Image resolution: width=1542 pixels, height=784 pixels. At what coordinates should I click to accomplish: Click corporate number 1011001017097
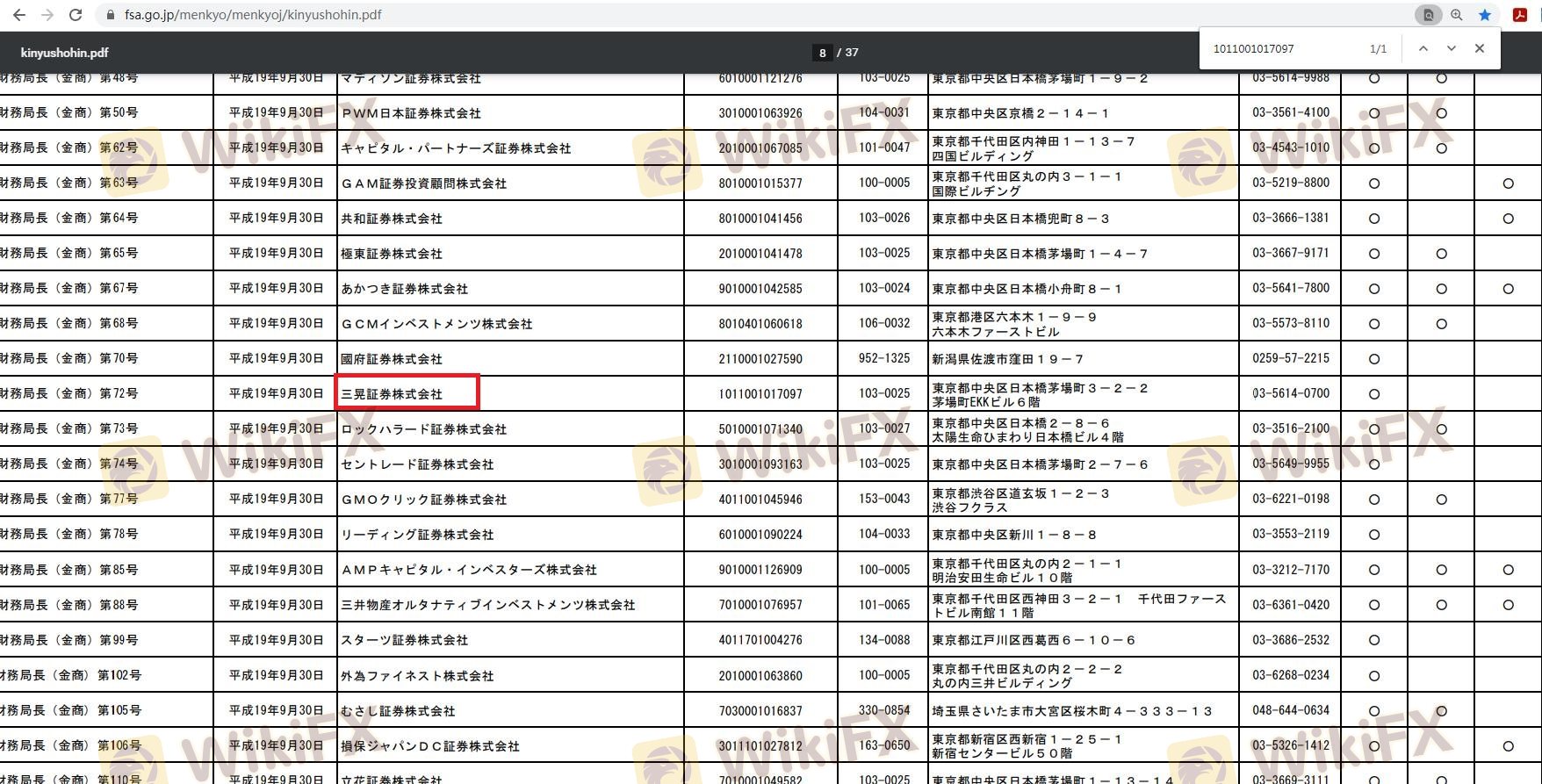760,394
